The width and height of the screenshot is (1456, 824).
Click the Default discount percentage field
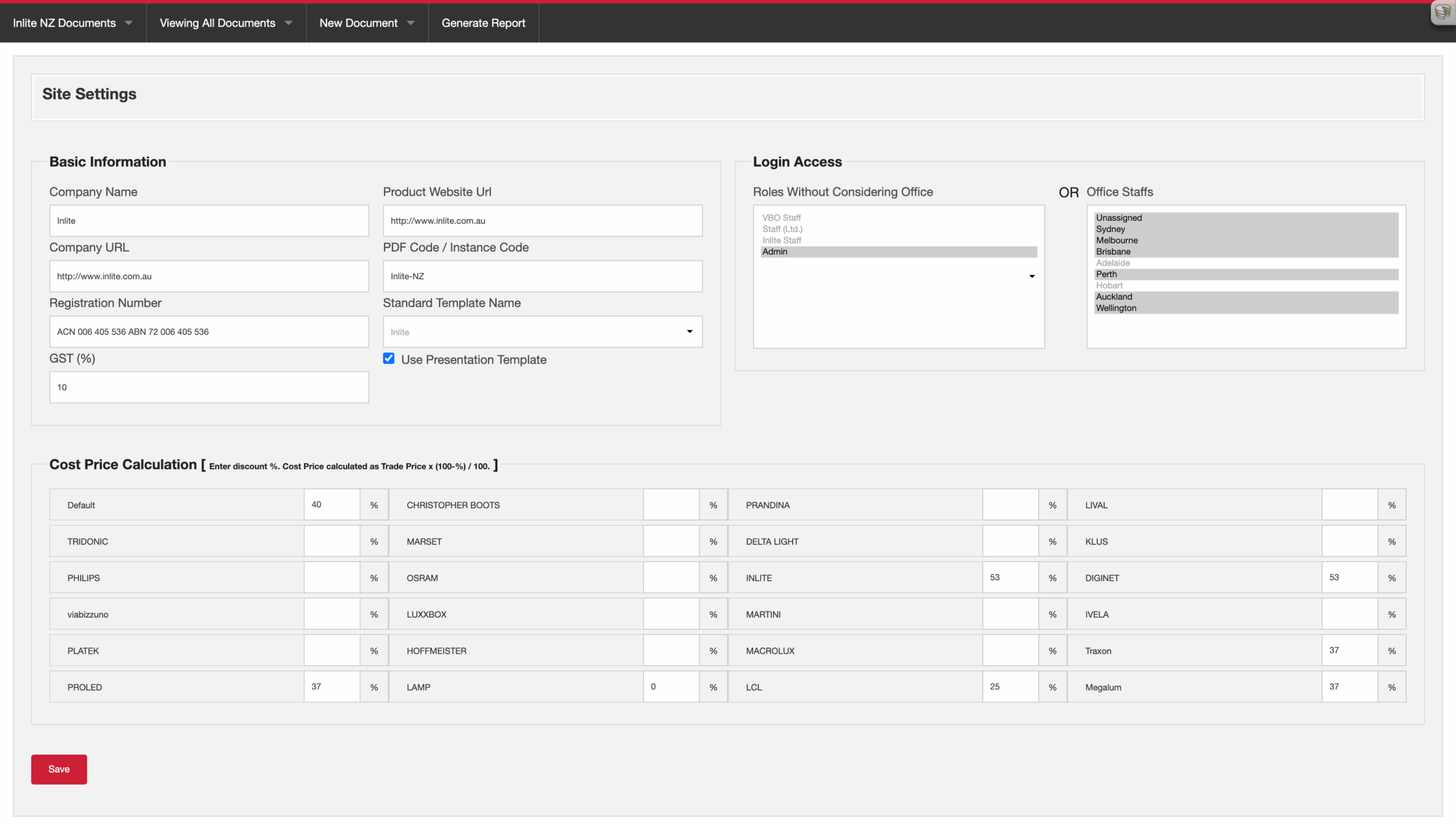pyautogui.click(x=332, y=505)
